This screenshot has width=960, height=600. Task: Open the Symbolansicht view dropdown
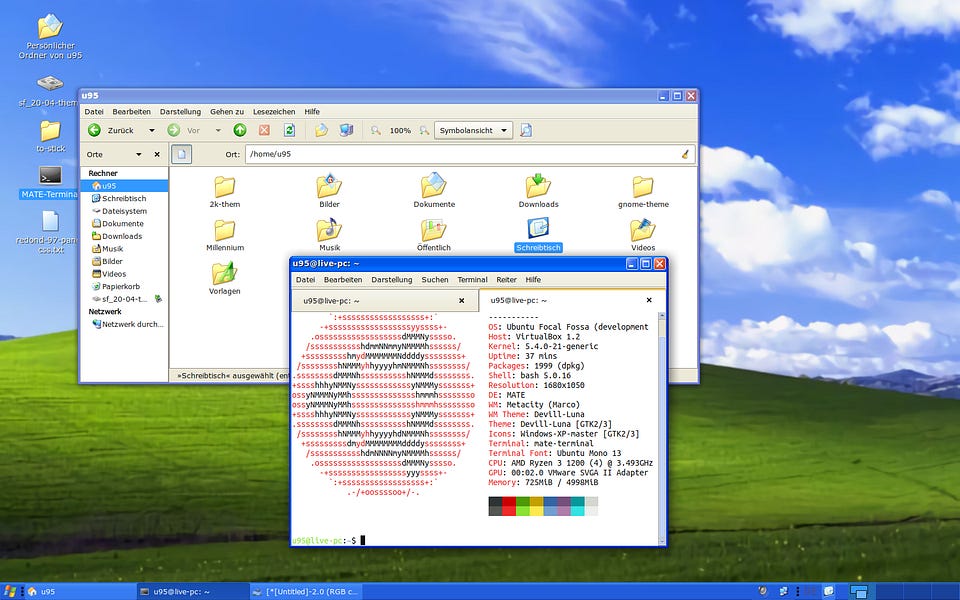tap(472, 130)
